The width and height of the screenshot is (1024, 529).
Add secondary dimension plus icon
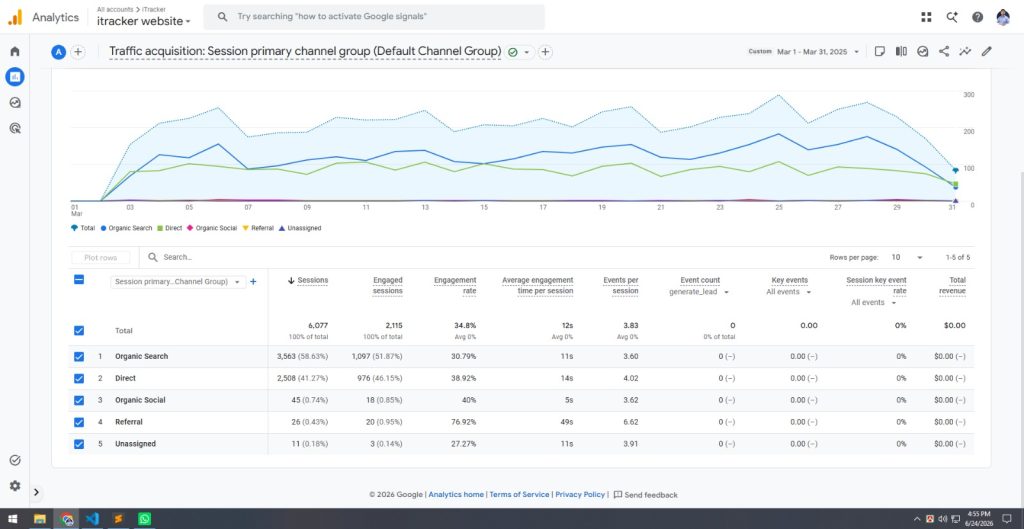[x=253, y=281]
